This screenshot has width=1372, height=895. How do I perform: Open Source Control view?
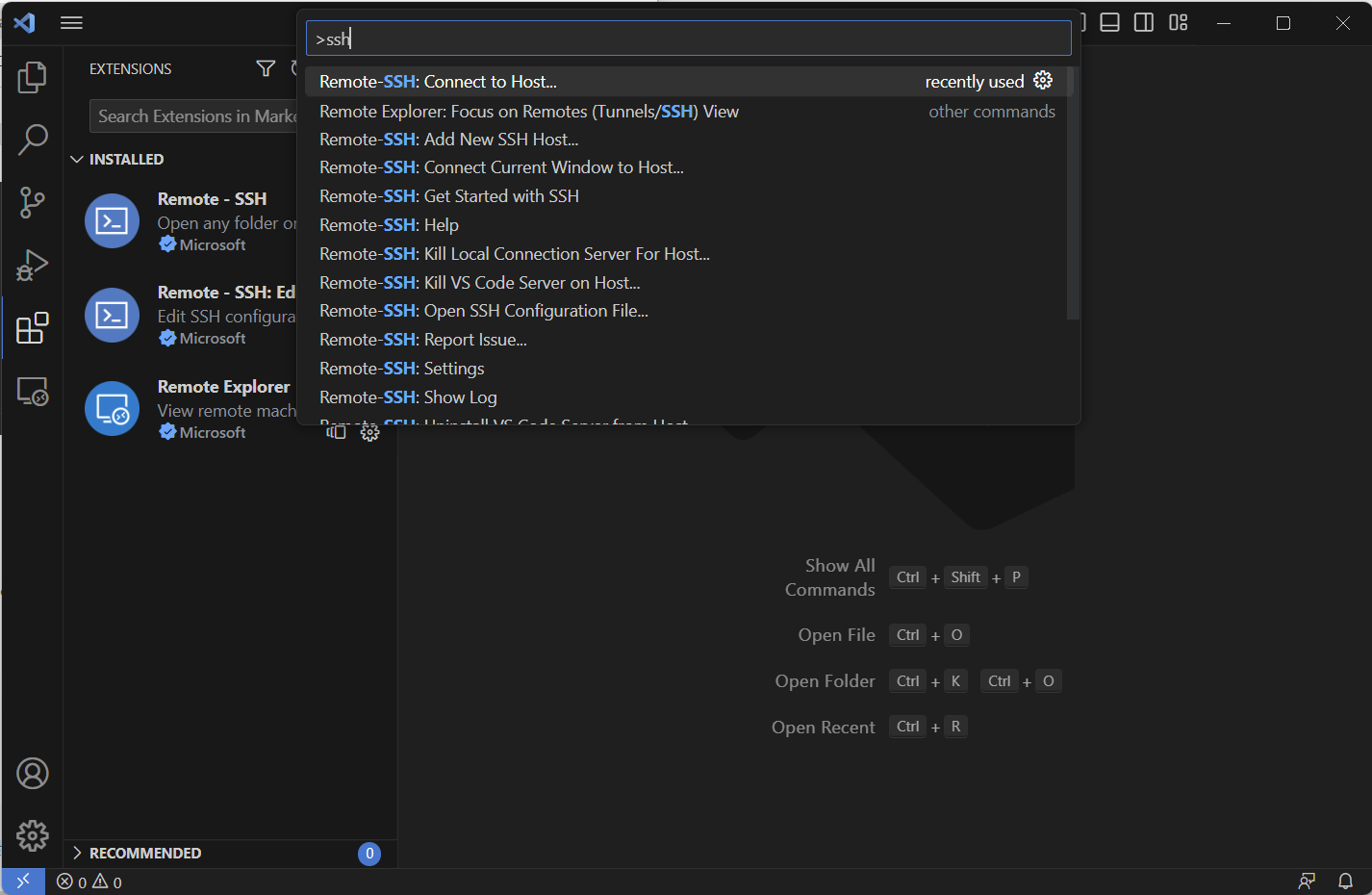(32, 202)
